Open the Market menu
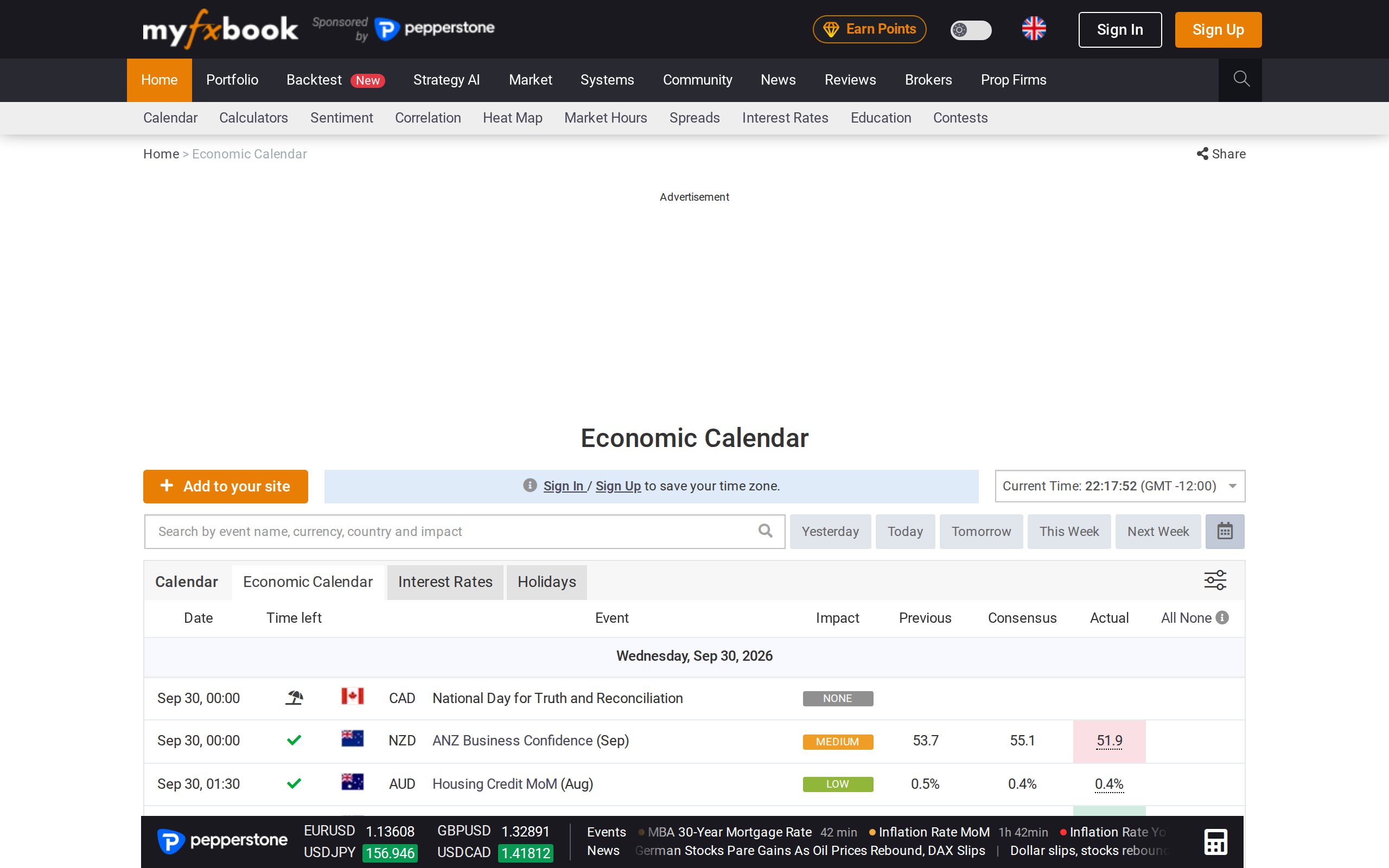1389x868 pixels. pos(530,80)
